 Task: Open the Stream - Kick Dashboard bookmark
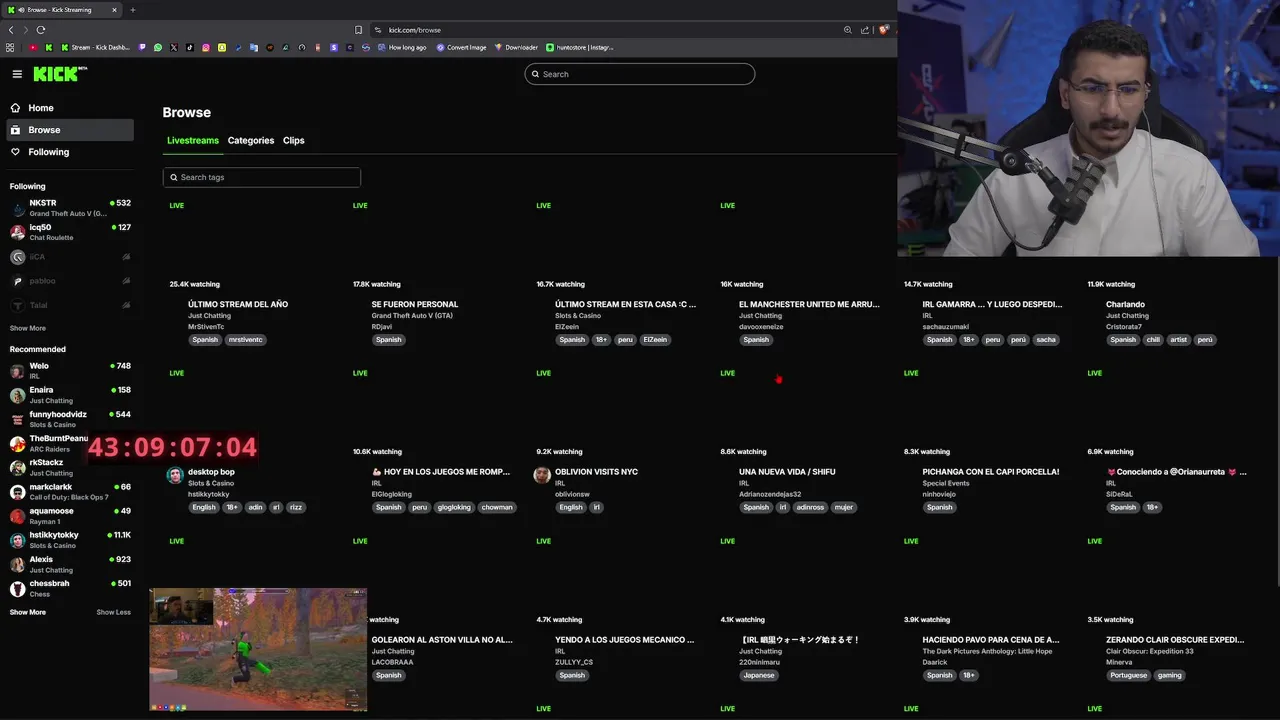pyautogui.click(x=96, y=47)
